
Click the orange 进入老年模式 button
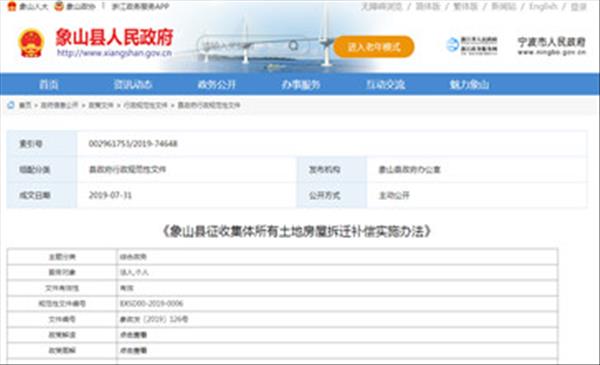tap(374, 47)
